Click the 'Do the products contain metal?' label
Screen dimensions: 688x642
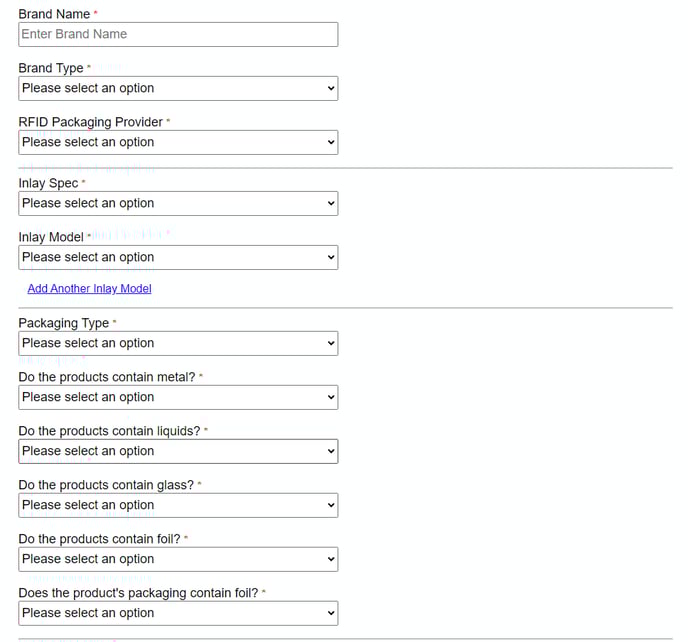point(107,377)
